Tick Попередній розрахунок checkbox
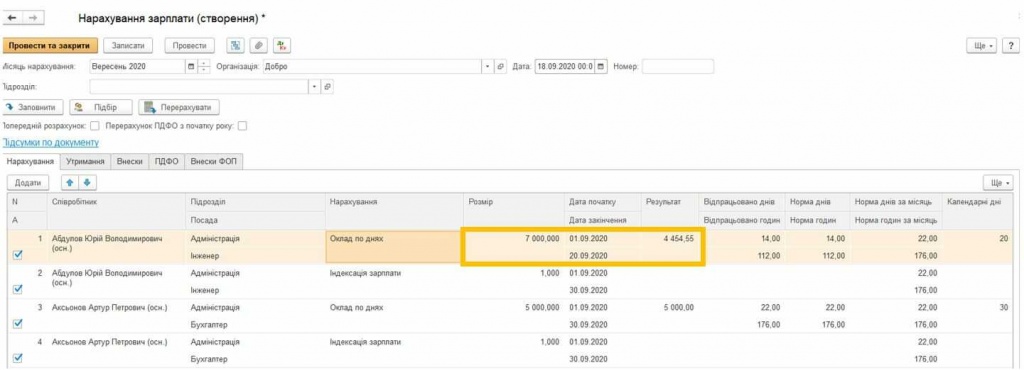This screenshot has width=1024, height=370. coord(95,125)
